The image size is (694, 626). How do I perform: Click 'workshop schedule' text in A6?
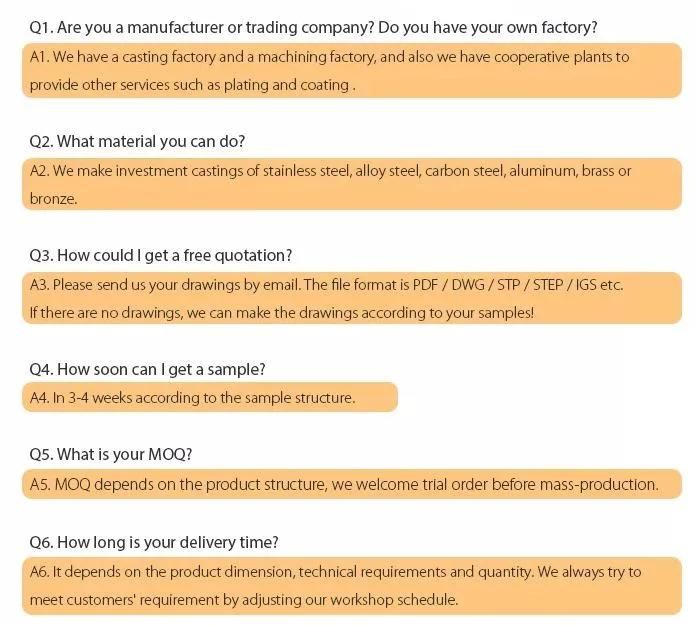point(393,600)
